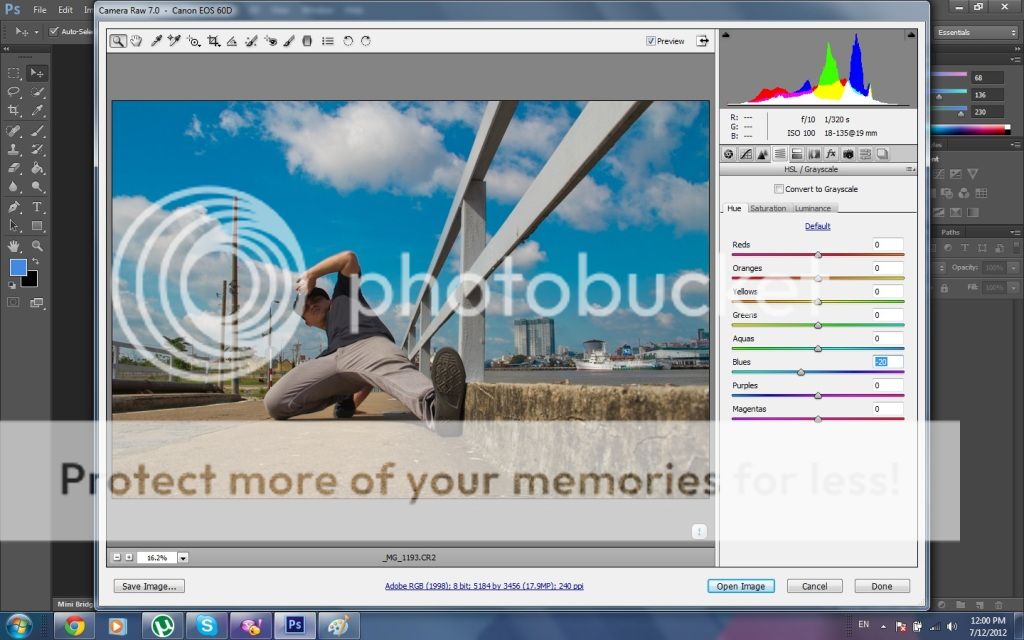This screenshot has width=1024, height=640.
Task: Switch to the Hue tab
Action: tap(734, 208)
